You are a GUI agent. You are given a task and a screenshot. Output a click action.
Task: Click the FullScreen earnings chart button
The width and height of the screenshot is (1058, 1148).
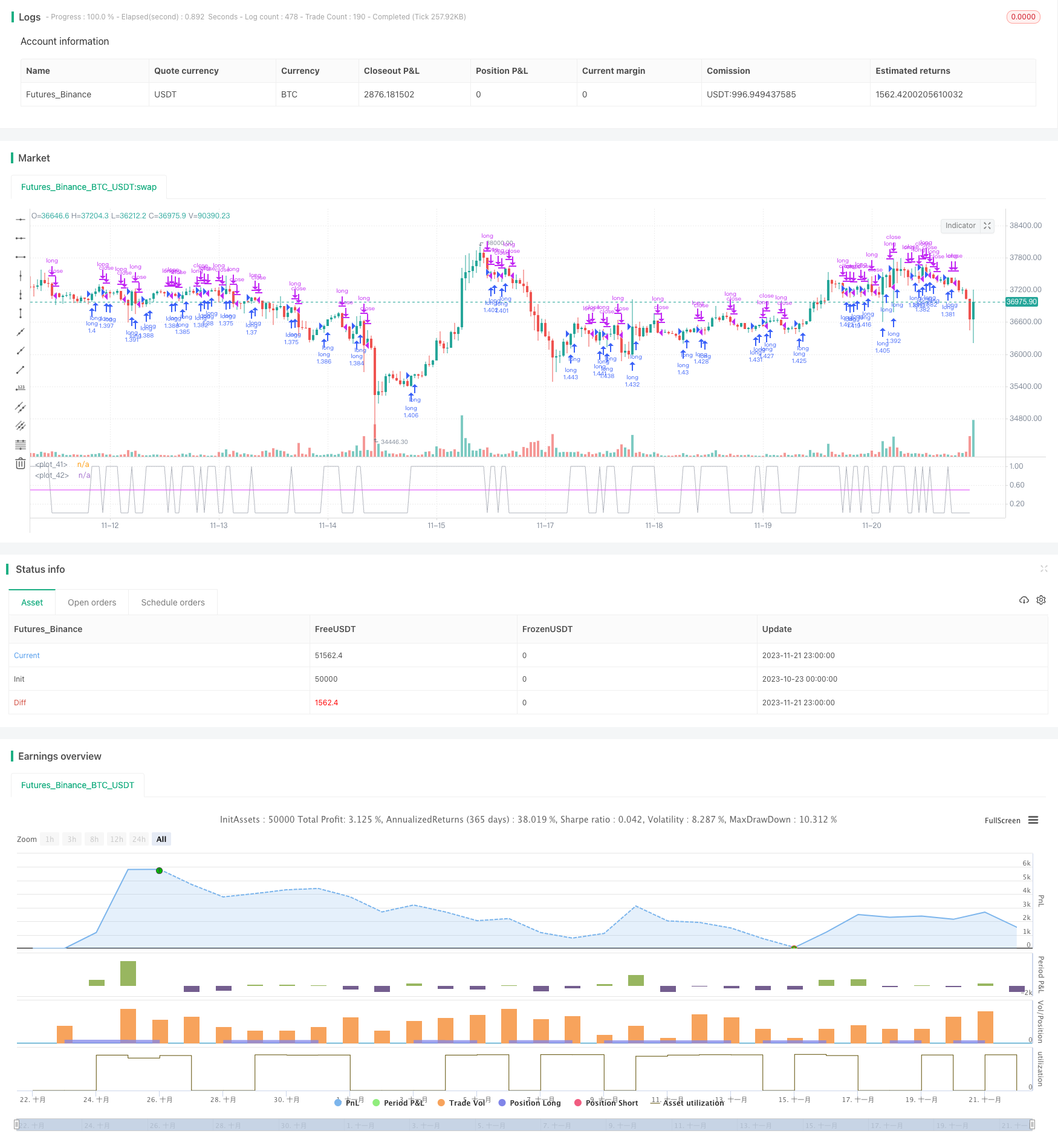[1002, 820]
